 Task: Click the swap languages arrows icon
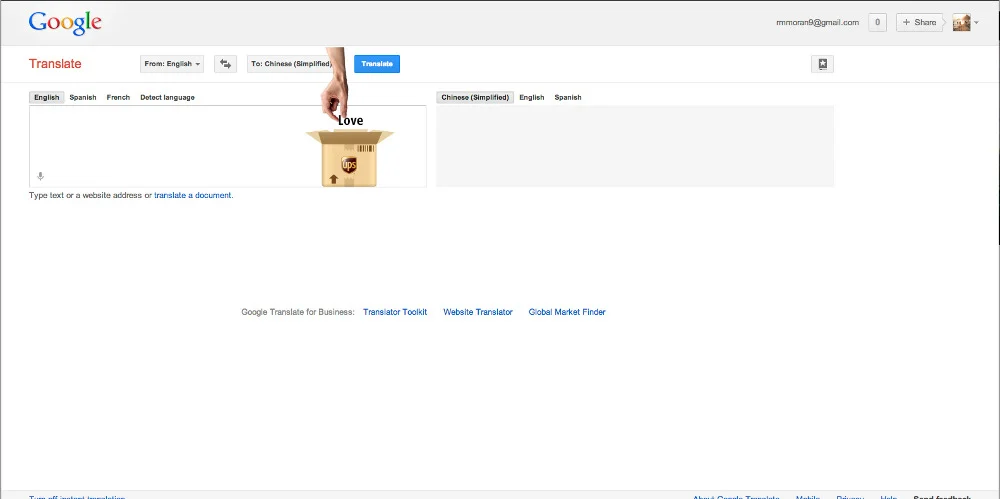point(225,64)
